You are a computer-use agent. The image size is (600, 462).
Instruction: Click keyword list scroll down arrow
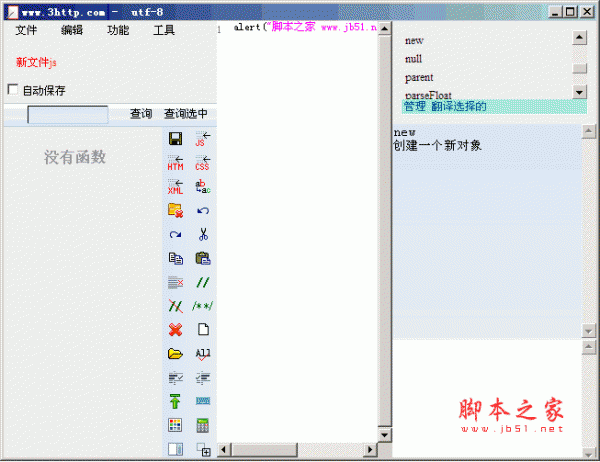[579, 92]
